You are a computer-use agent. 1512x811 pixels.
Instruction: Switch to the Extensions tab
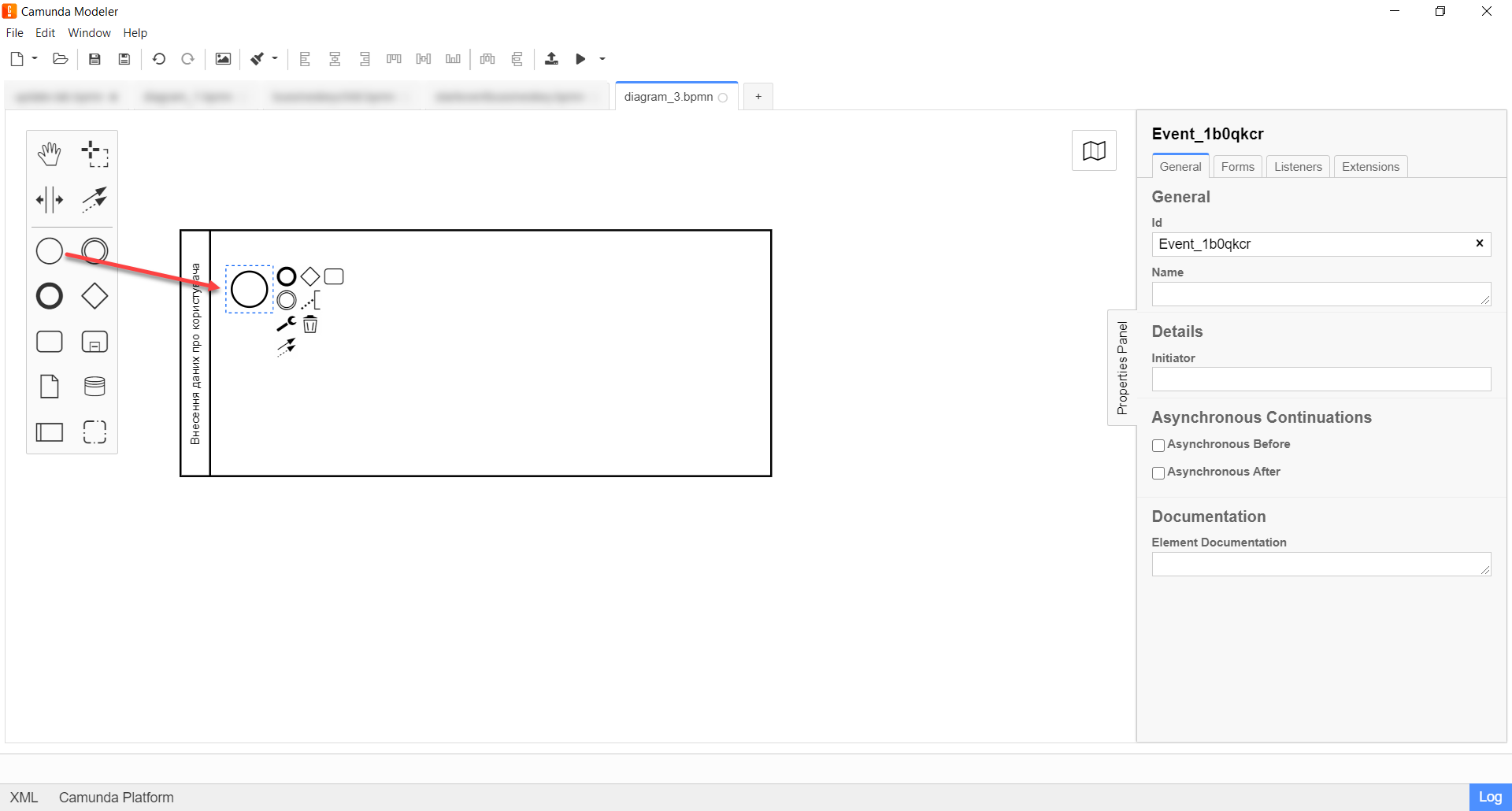[x=1370, y=167]
